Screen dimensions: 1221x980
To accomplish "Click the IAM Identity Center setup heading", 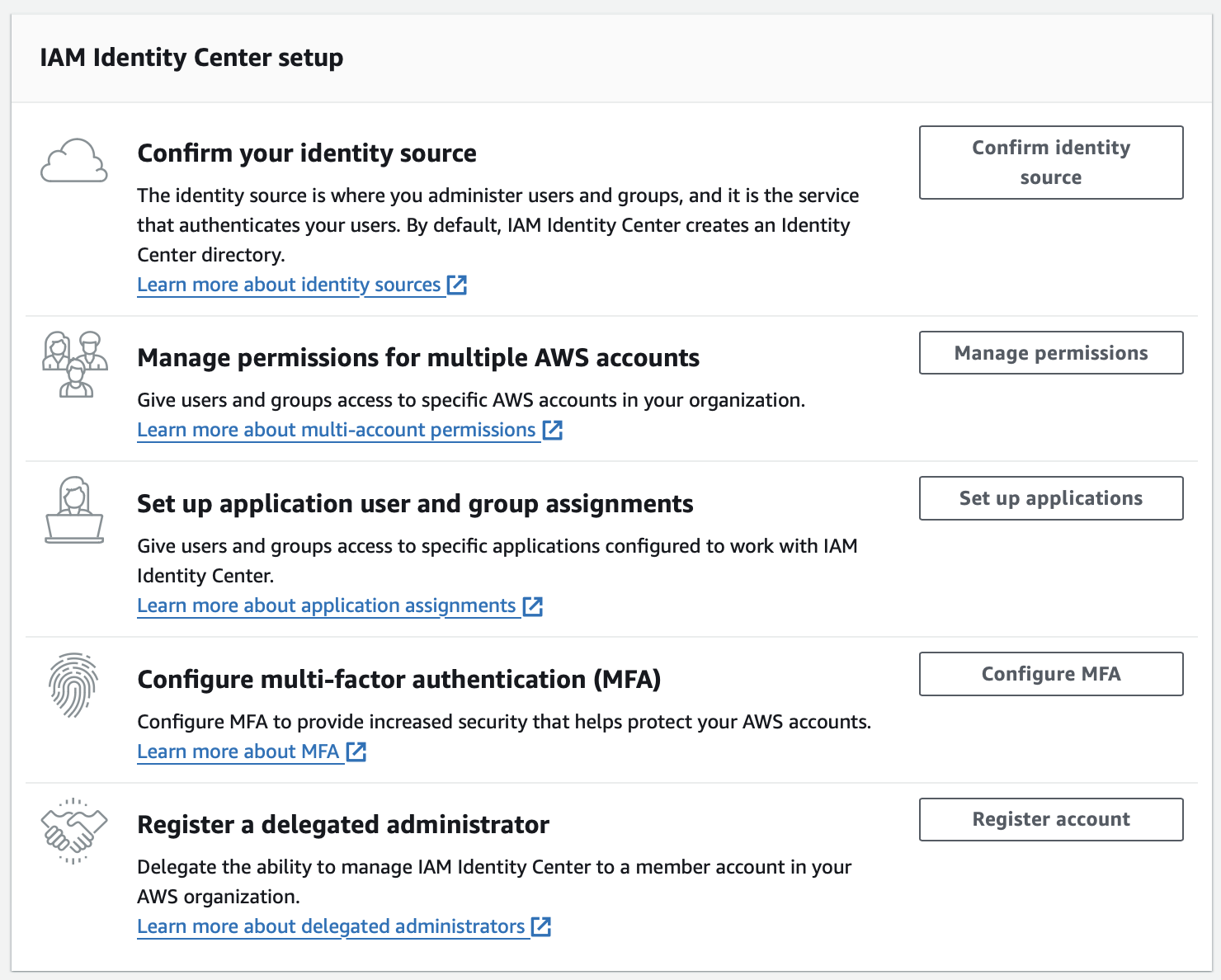I will pos(191,58).
